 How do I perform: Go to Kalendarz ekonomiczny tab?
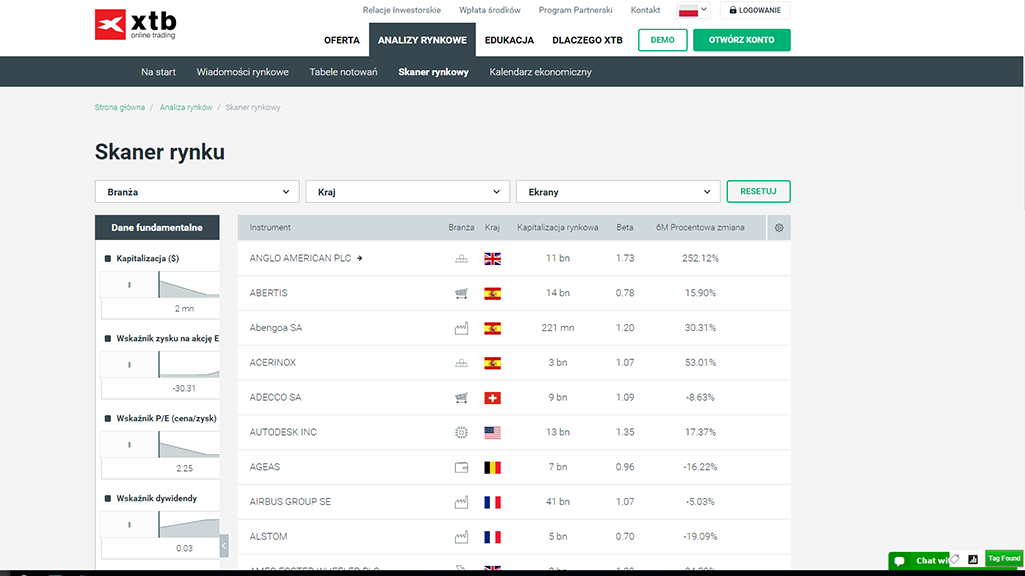pos(540,72)
